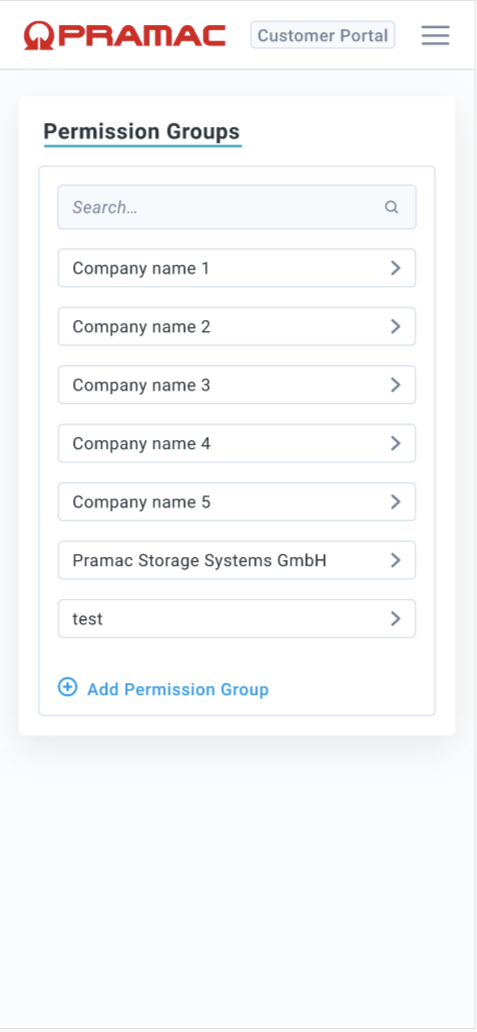Click Add Permission Group link
477x1032 pixels.
178,689
